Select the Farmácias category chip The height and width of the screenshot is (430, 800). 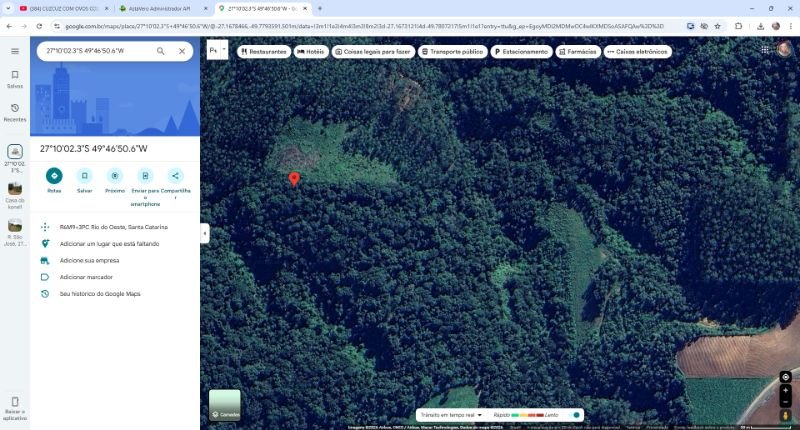click(x=577, y=51)
